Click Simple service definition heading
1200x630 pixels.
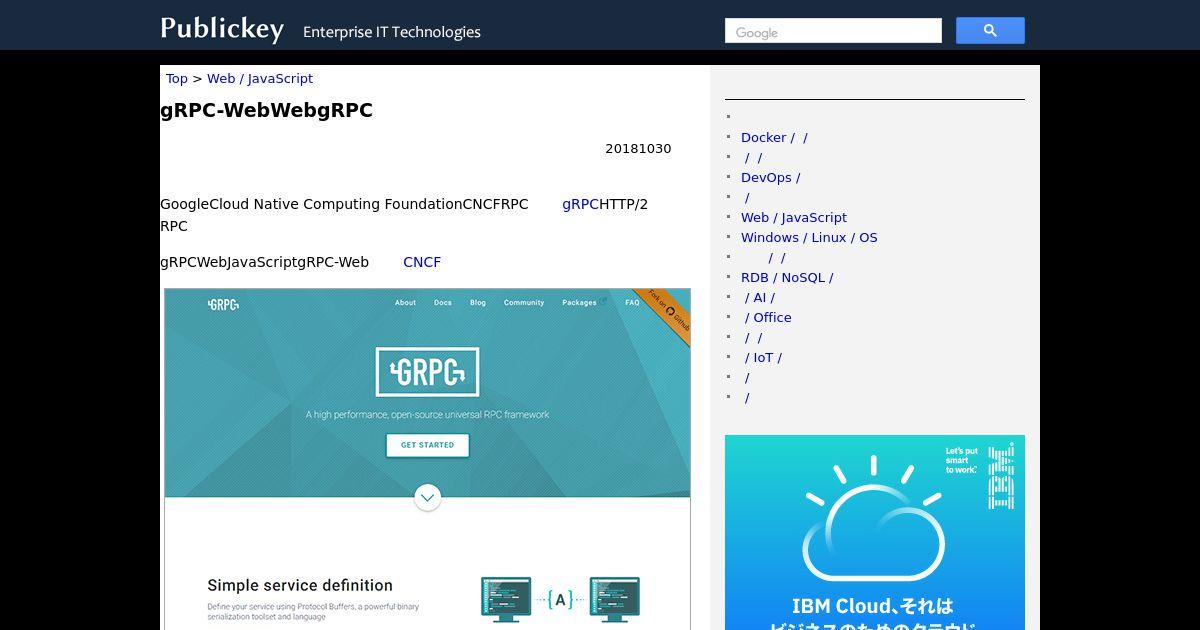300,585
